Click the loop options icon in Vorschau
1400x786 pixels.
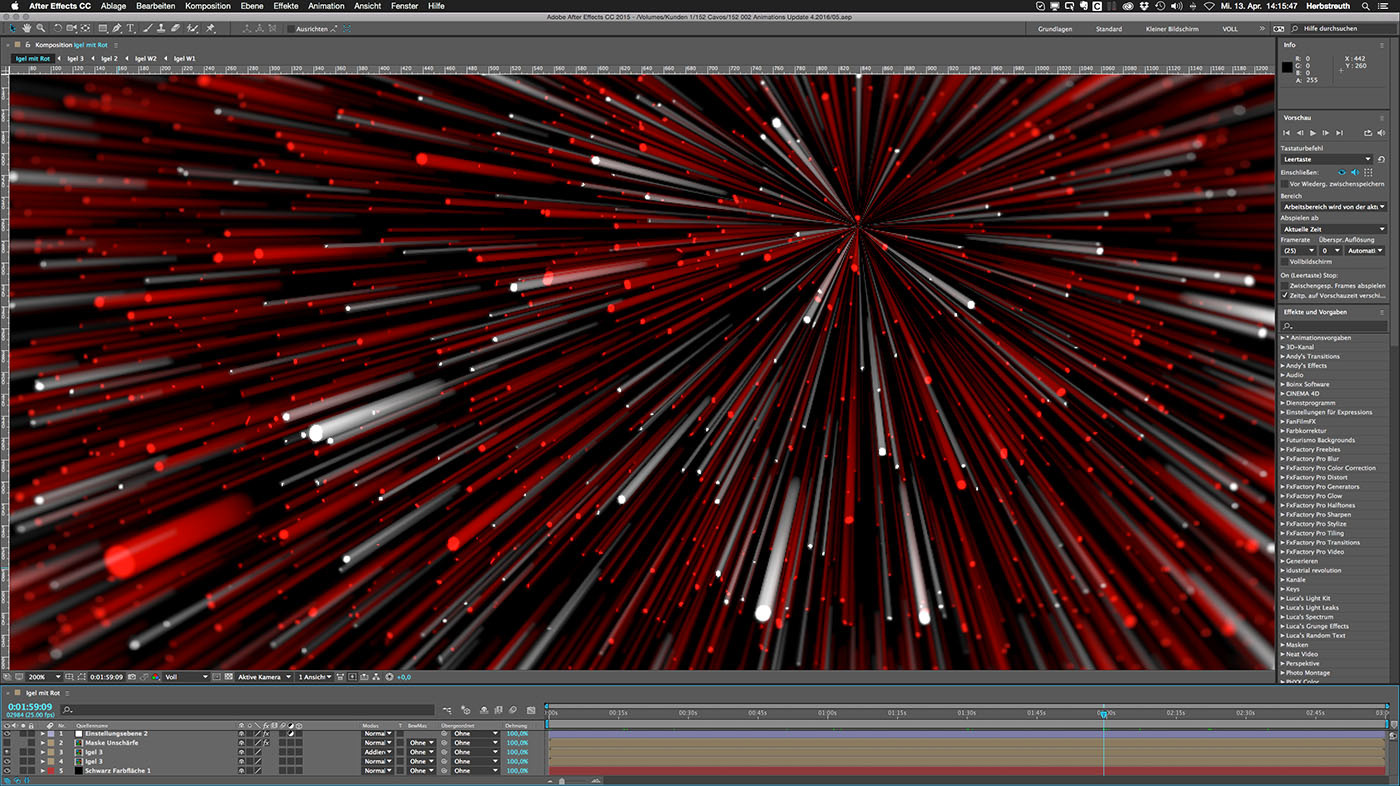tap(1368, 133)
